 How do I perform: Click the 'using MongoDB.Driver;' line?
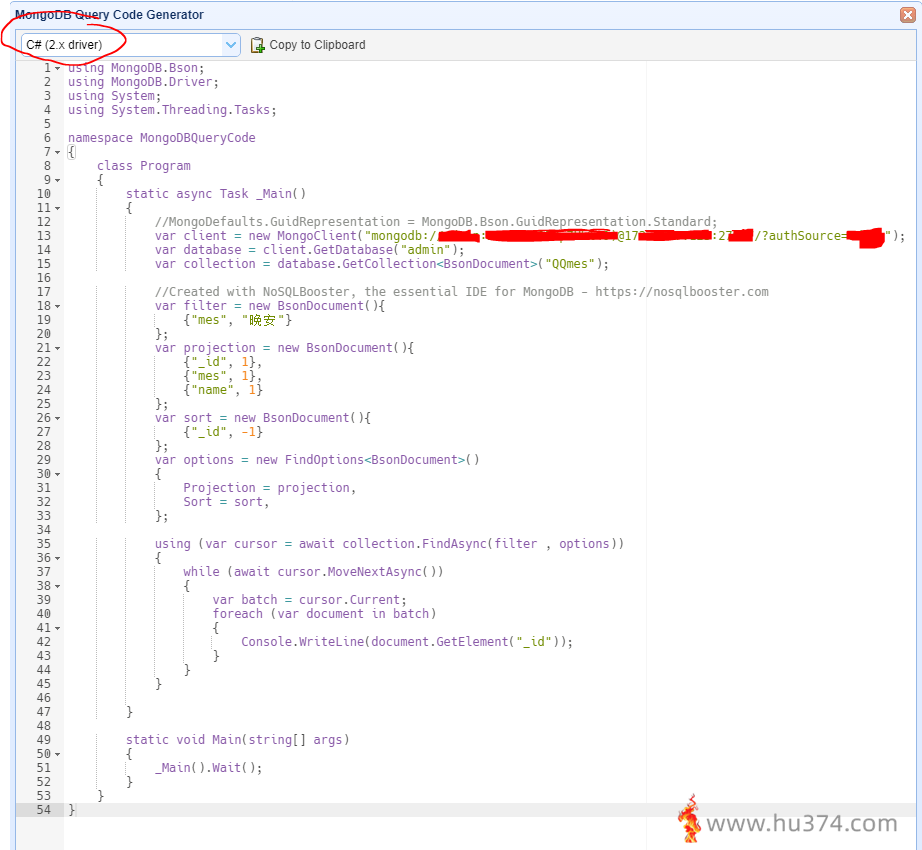point(143,82)
